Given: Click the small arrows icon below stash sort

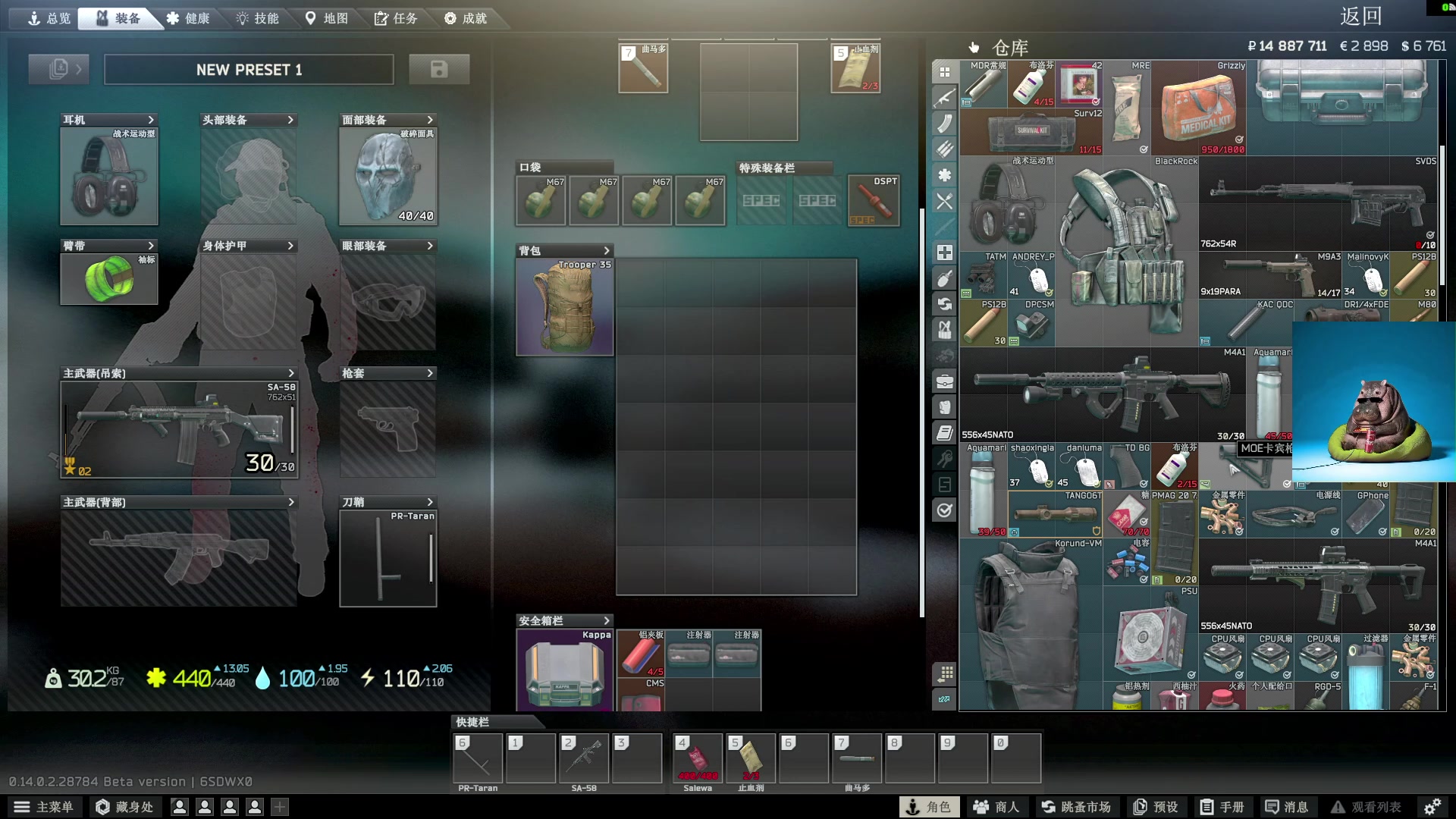Looking at the screenshot, I should tap(944, 699).
